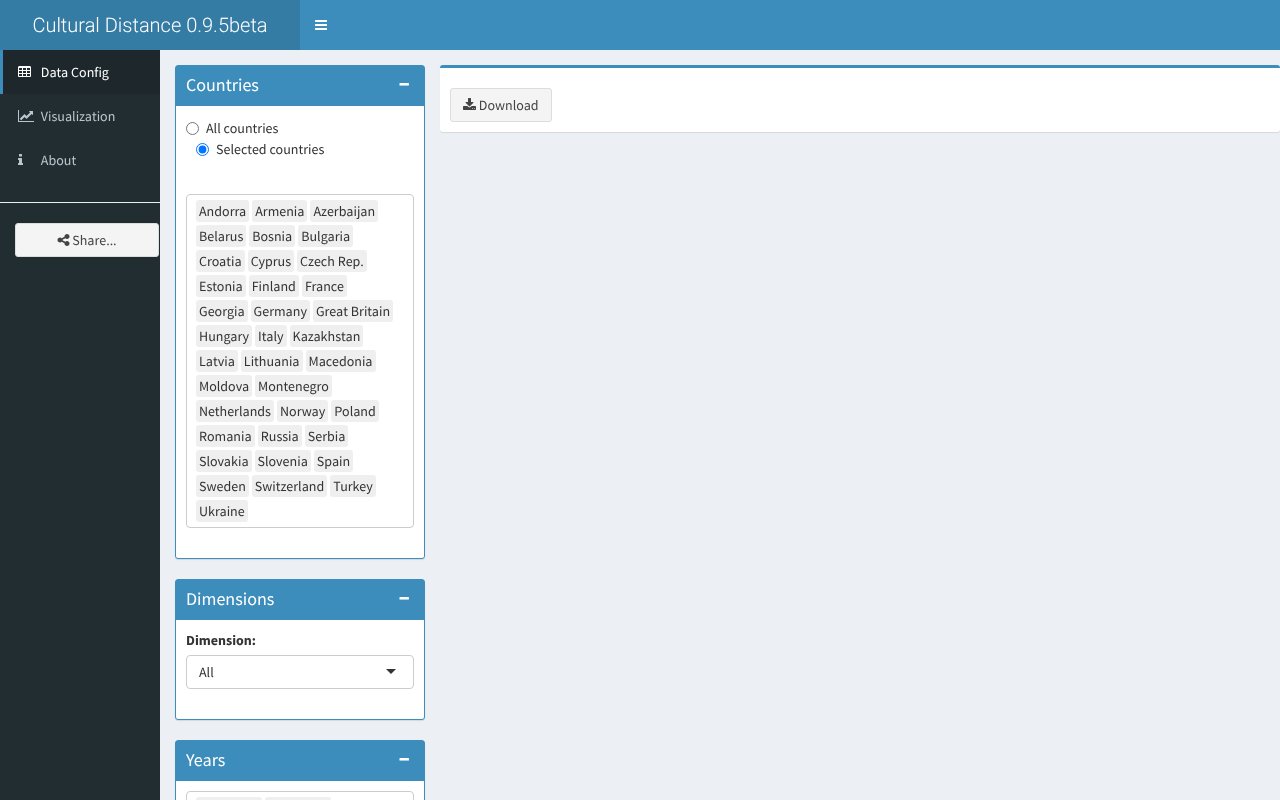Open the Visualization menu item

click(x=78, y=116)
